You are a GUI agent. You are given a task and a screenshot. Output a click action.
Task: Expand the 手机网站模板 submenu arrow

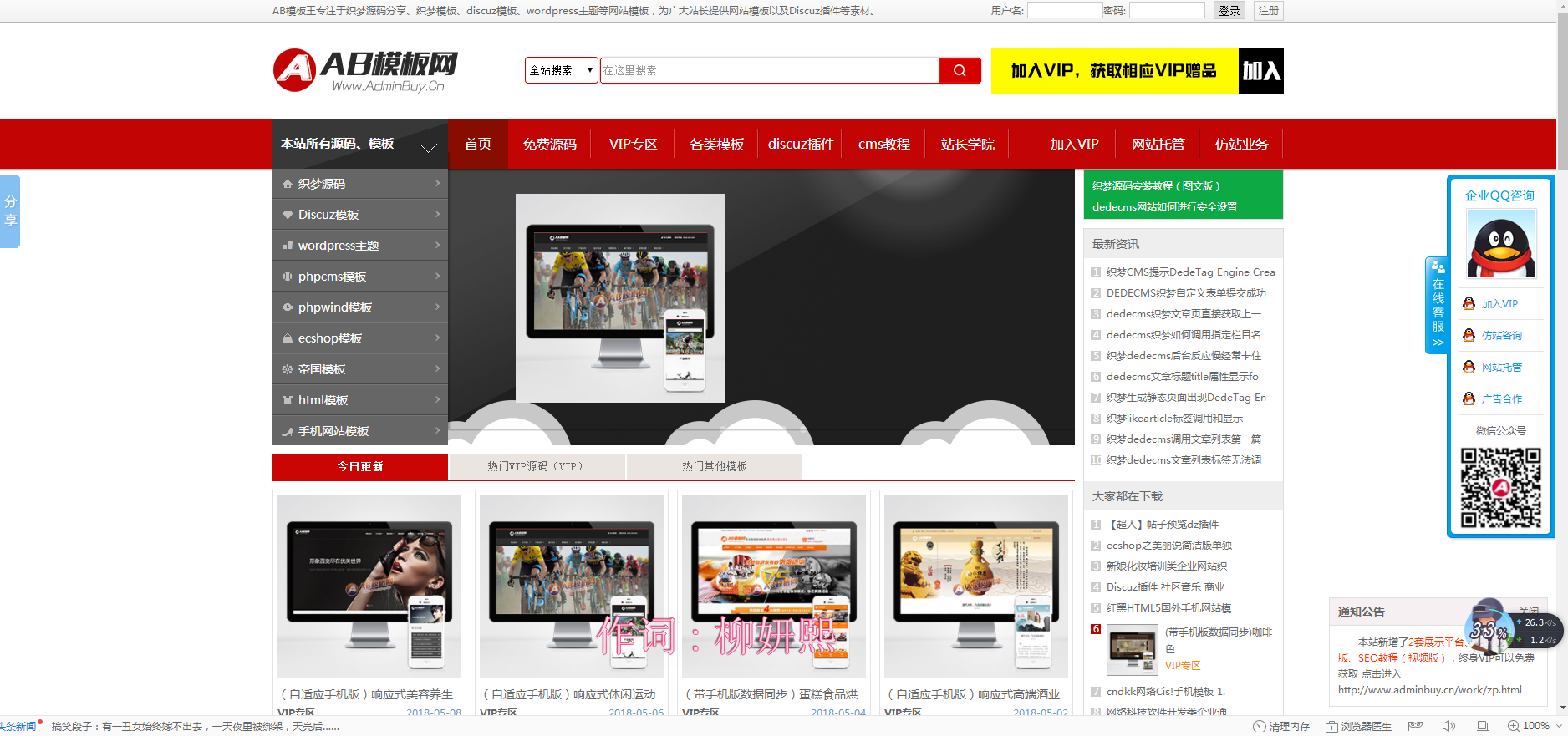pos(437,430)
